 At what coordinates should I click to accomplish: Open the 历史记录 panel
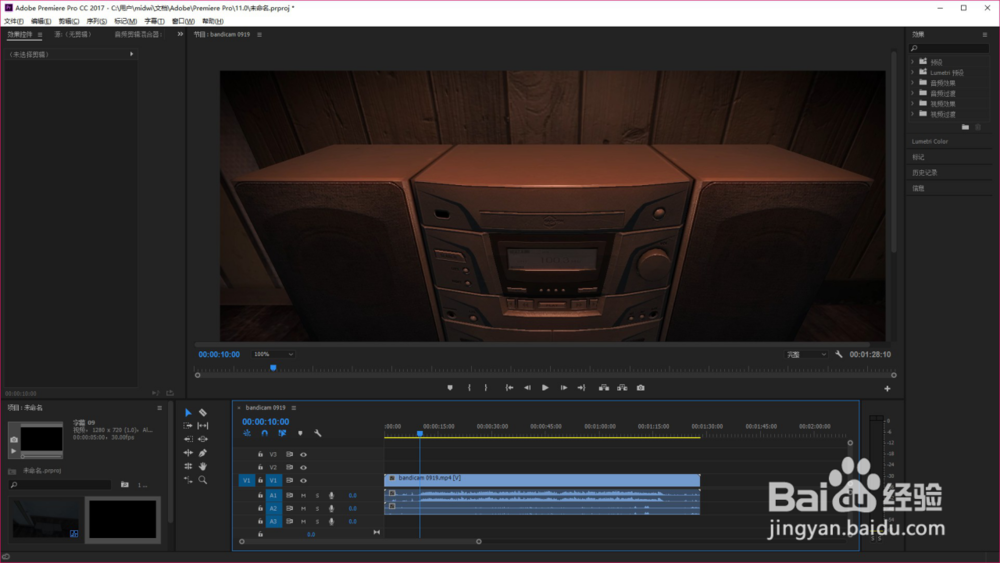(x=924, y=172)
